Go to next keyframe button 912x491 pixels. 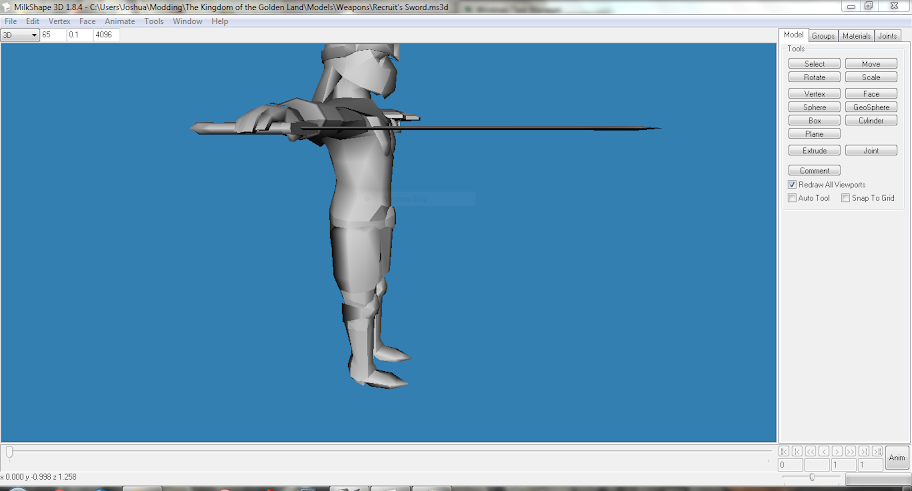[864, 451]
